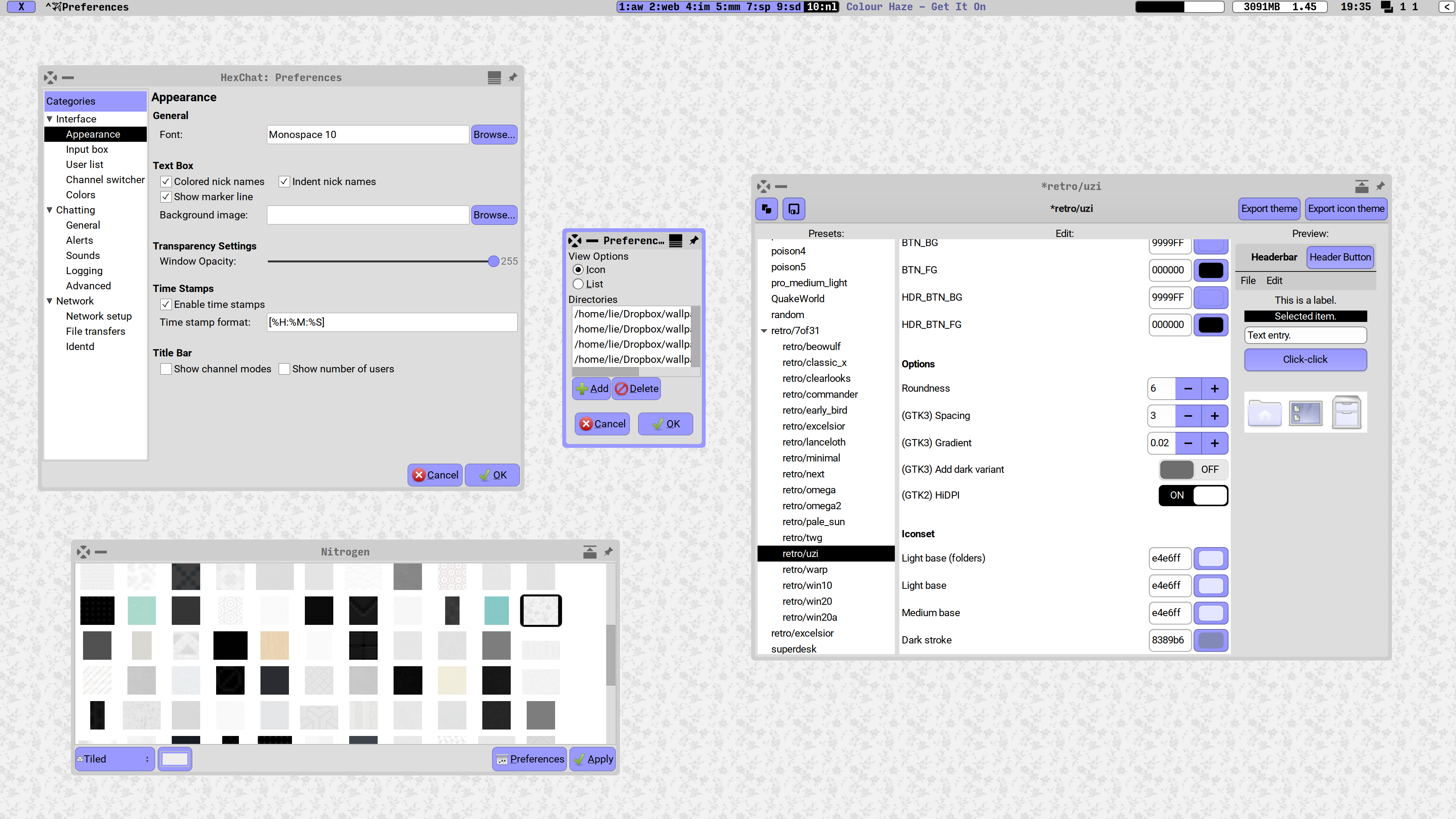Turn off the (GTK2) HiDPI switch
The width and height of the screenshot is (1456, 819).
coord(1192,495)
